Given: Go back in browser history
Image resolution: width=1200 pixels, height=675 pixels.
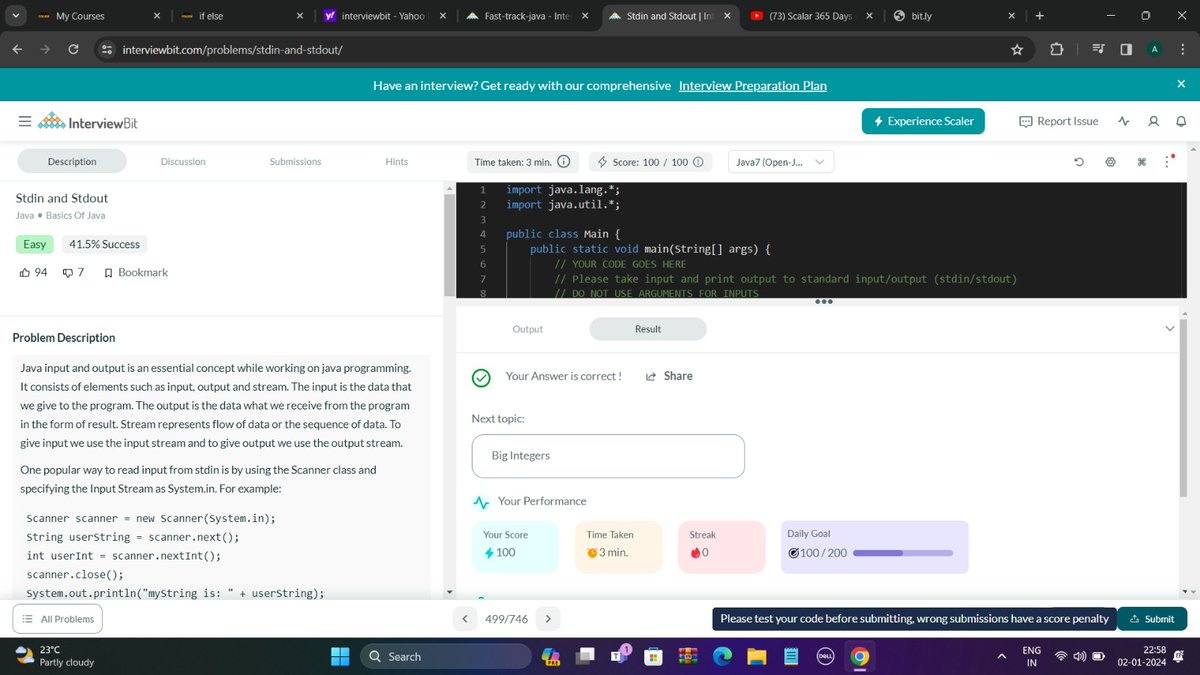Looking at the screenshot, I should [x=17, y=50].
